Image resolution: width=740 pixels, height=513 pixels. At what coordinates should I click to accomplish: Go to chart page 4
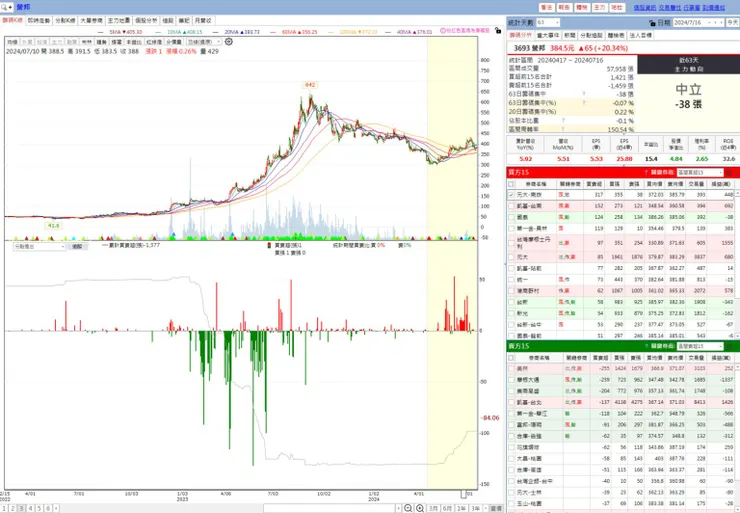click(30, 509)
